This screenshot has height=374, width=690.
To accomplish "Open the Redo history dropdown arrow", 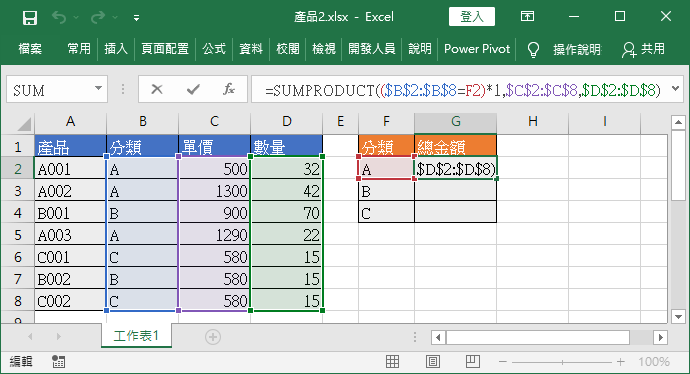I will tap(115, 18).
